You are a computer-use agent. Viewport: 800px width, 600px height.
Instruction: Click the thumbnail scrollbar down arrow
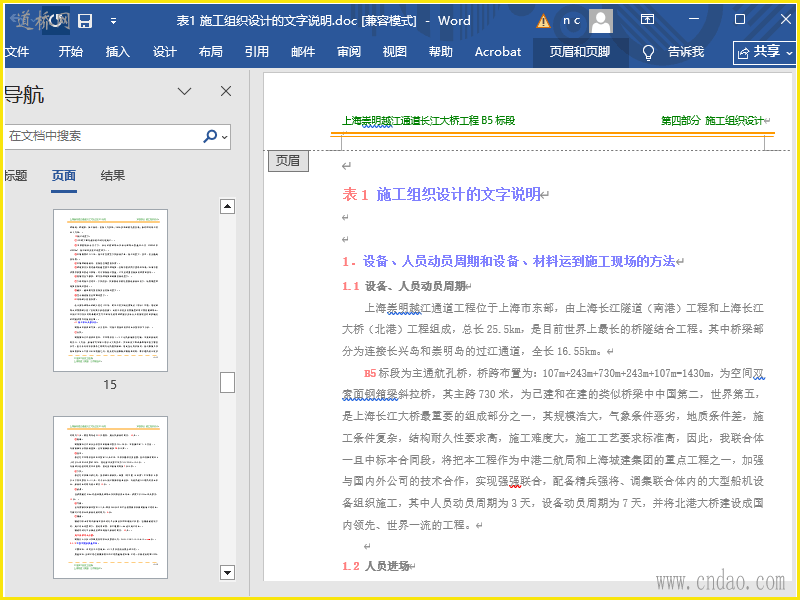pyautogui.click(x=227, y=573)
